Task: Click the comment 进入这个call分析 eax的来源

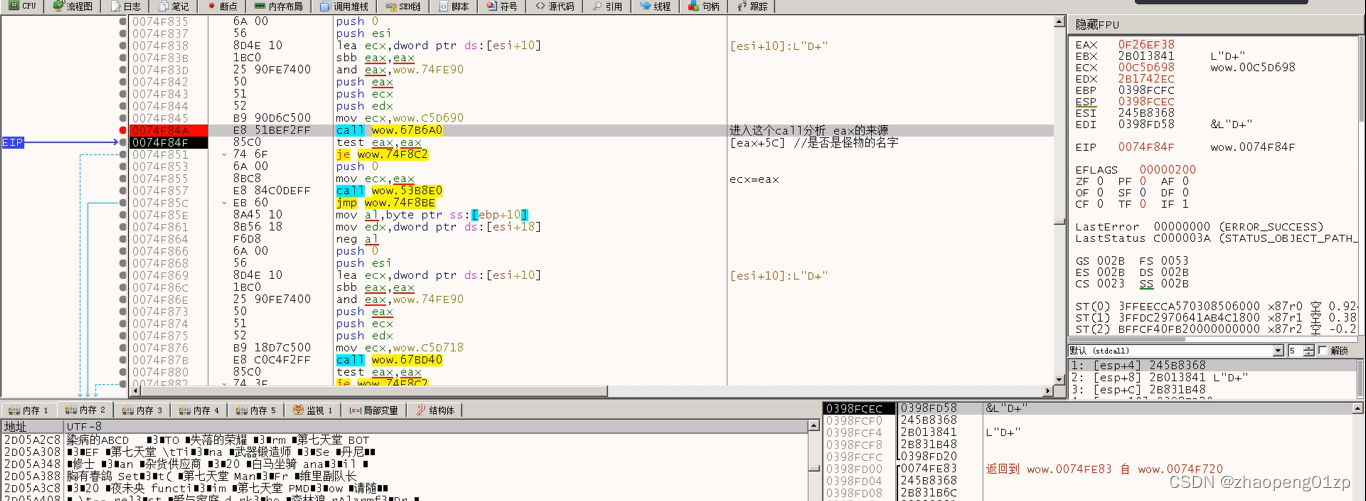Action: coord(810,131)
